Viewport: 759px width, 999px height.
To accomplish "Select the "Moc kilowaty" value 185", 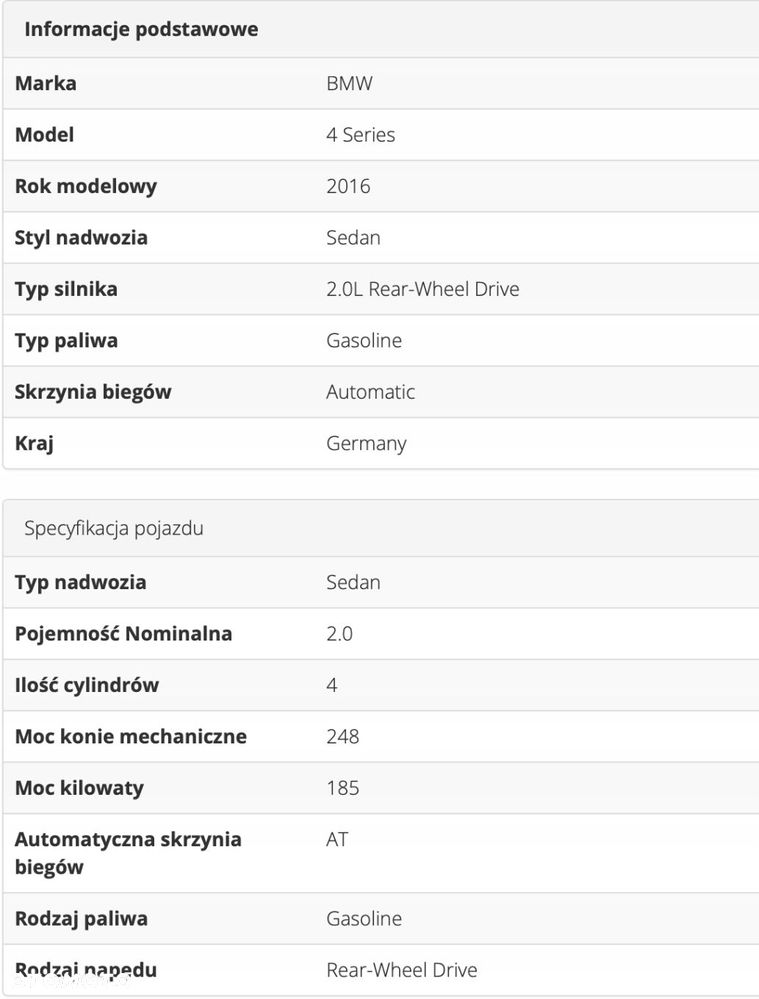I will (x=342, y=788).
